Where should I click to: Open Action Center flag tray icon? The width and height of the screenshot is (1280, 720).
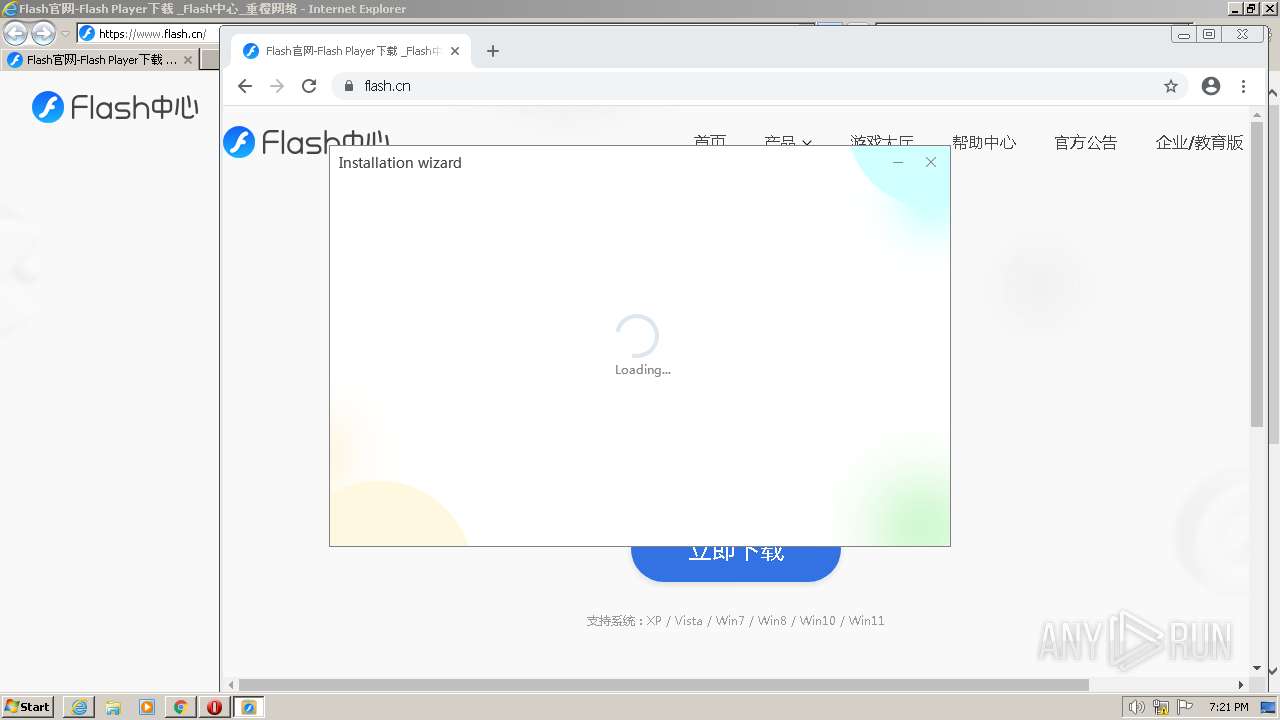[1184, 707]
